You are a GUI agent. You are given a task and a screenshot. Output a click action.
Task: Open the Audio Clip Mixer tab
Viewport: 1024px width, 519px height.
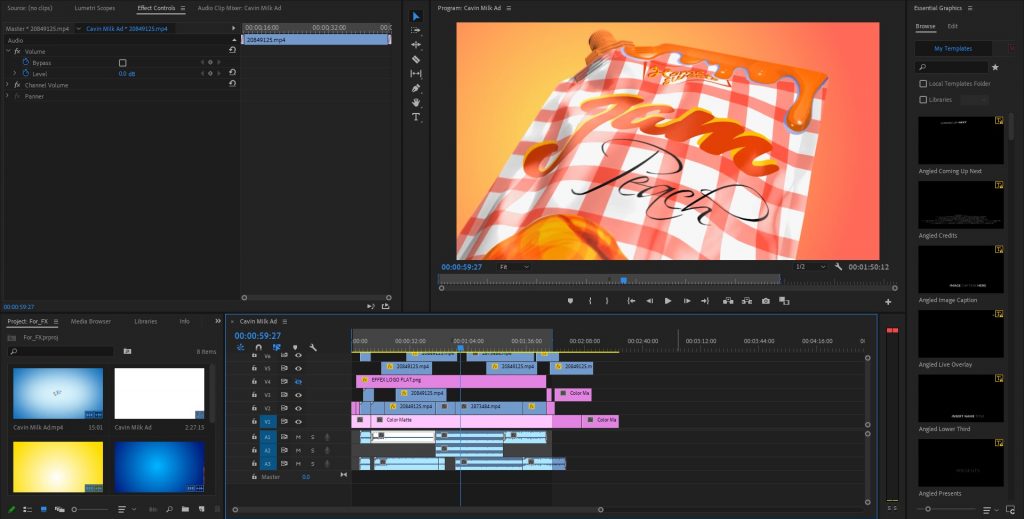click(239, 8)
